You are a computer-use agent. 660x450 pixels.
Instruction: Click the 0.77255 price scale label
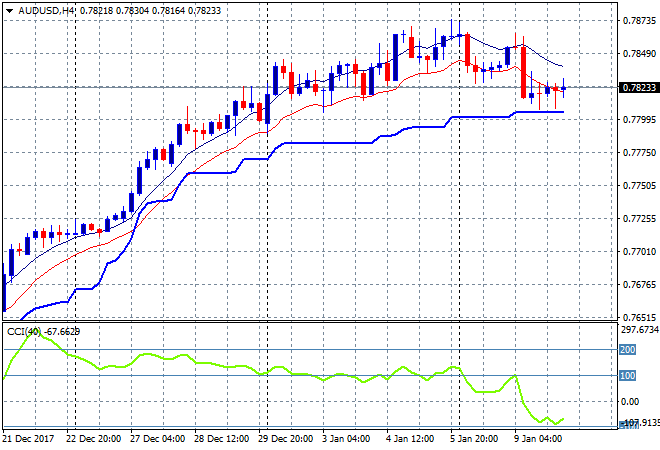pos(639,218)
